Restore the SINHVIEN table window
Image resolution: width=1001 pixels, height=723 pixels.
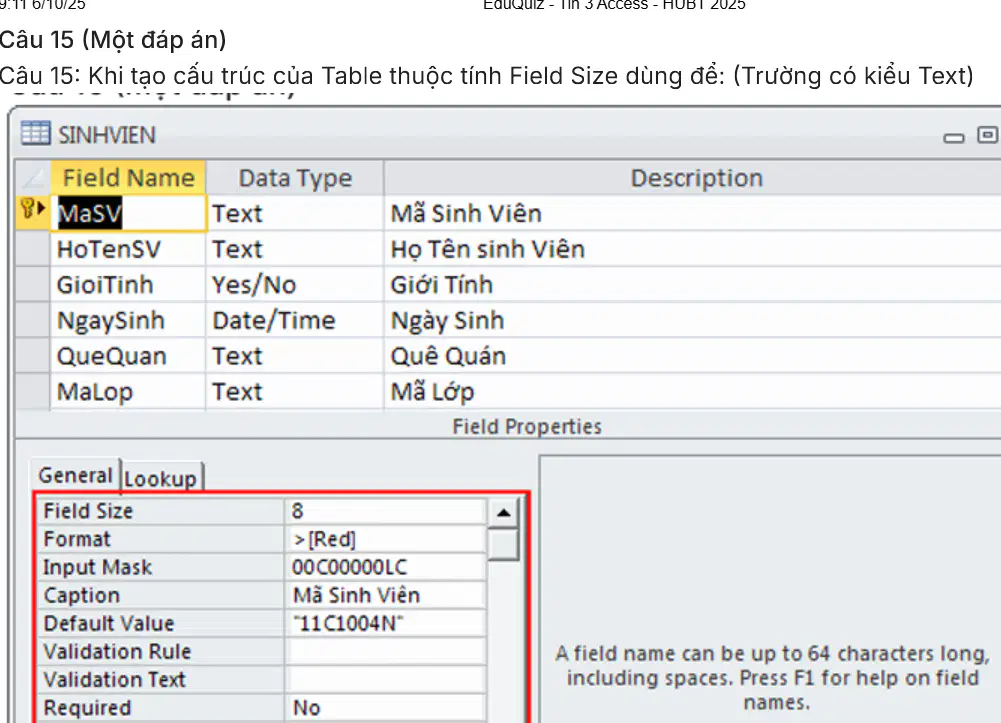988,135
